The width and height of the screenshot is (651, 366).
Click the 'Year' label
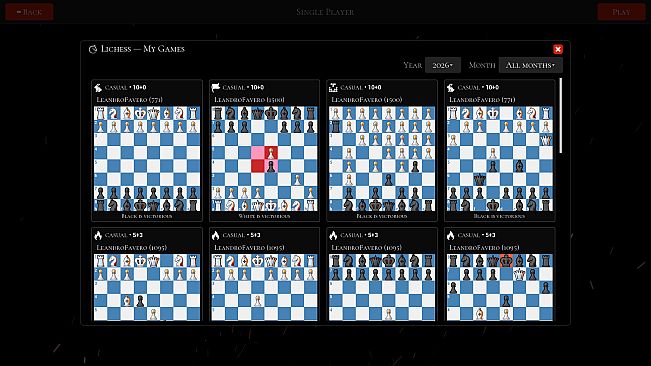click(x=413, y=65)
